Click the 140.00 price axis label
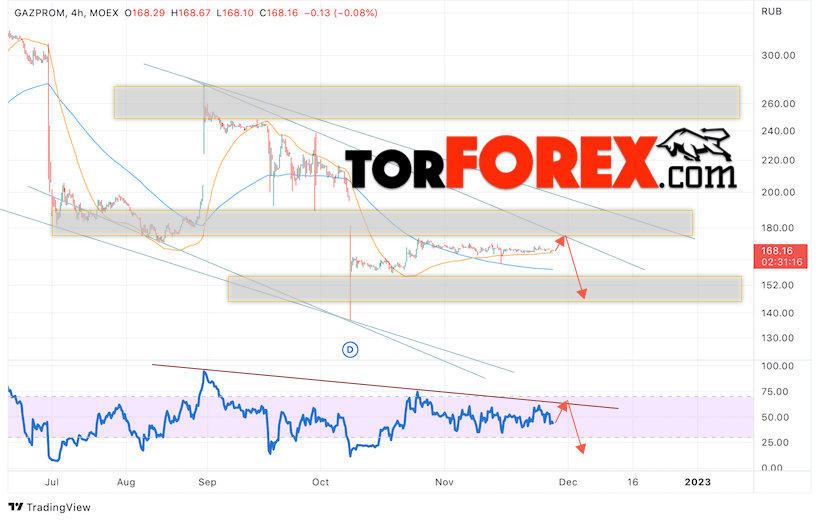Screen dimensions: 819x521 point(778,313)
